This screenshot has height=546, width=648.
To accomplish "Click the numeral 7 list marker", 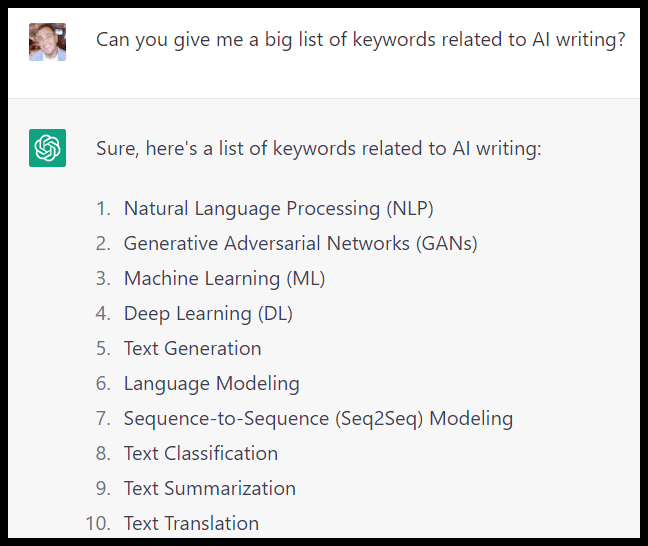I will coord(102,418).
